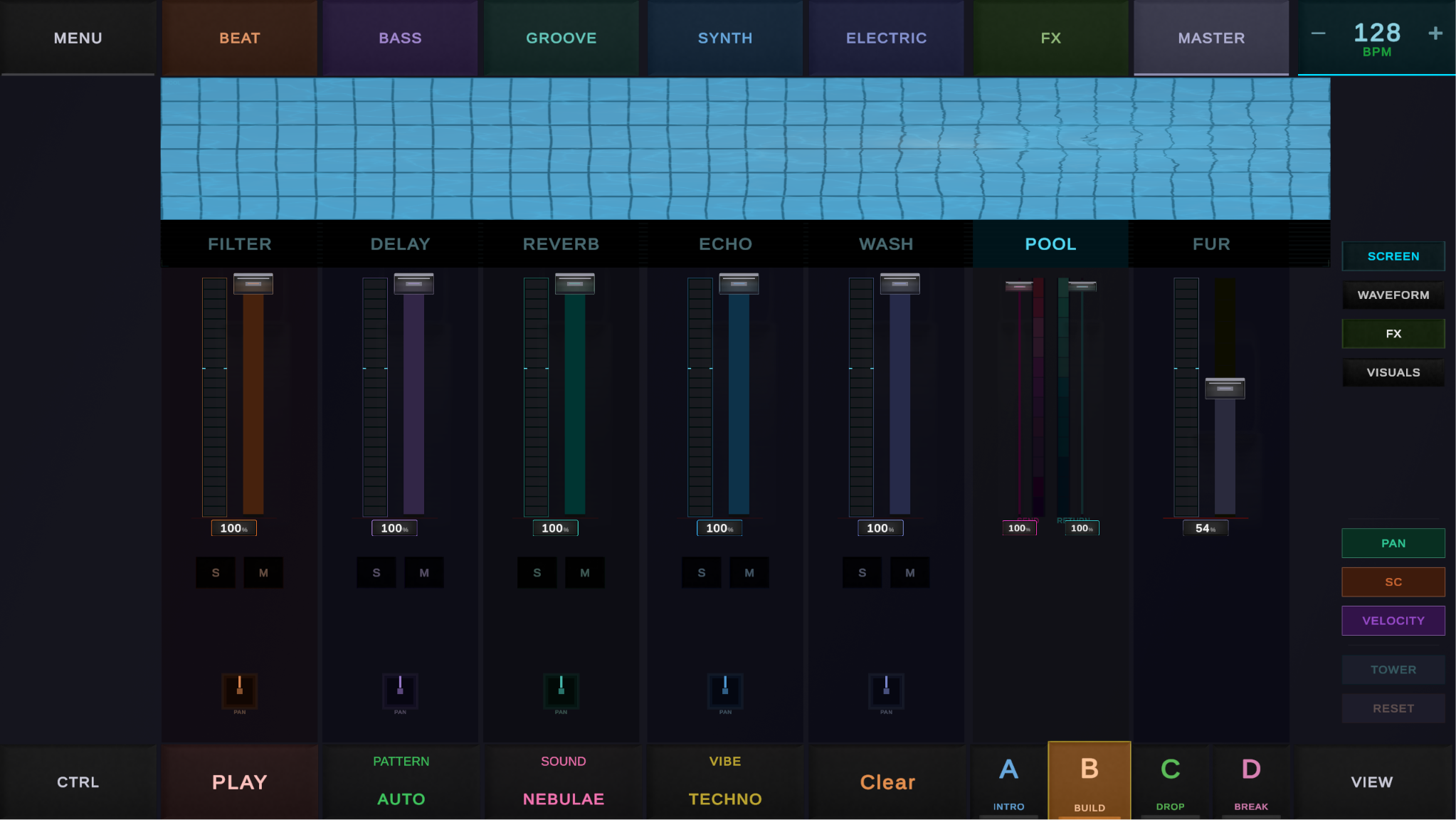This screenshot has height=820, width=1456.
Task: Click the Delay channel pan knob
Action: (400, 690)
